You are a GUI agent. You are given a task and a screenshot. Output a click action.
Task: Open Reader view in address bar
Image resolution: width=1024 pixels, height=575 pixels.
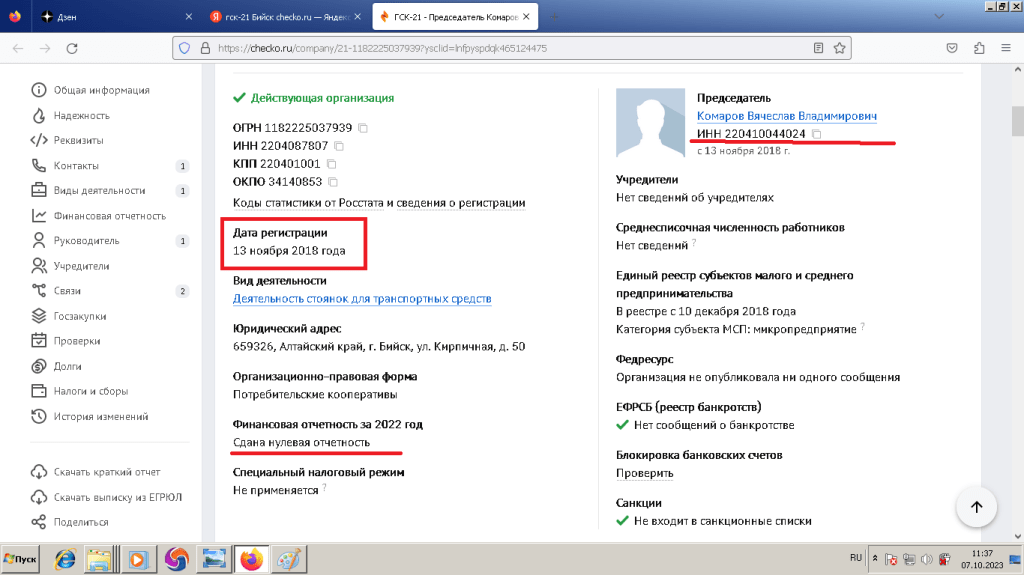819,47
